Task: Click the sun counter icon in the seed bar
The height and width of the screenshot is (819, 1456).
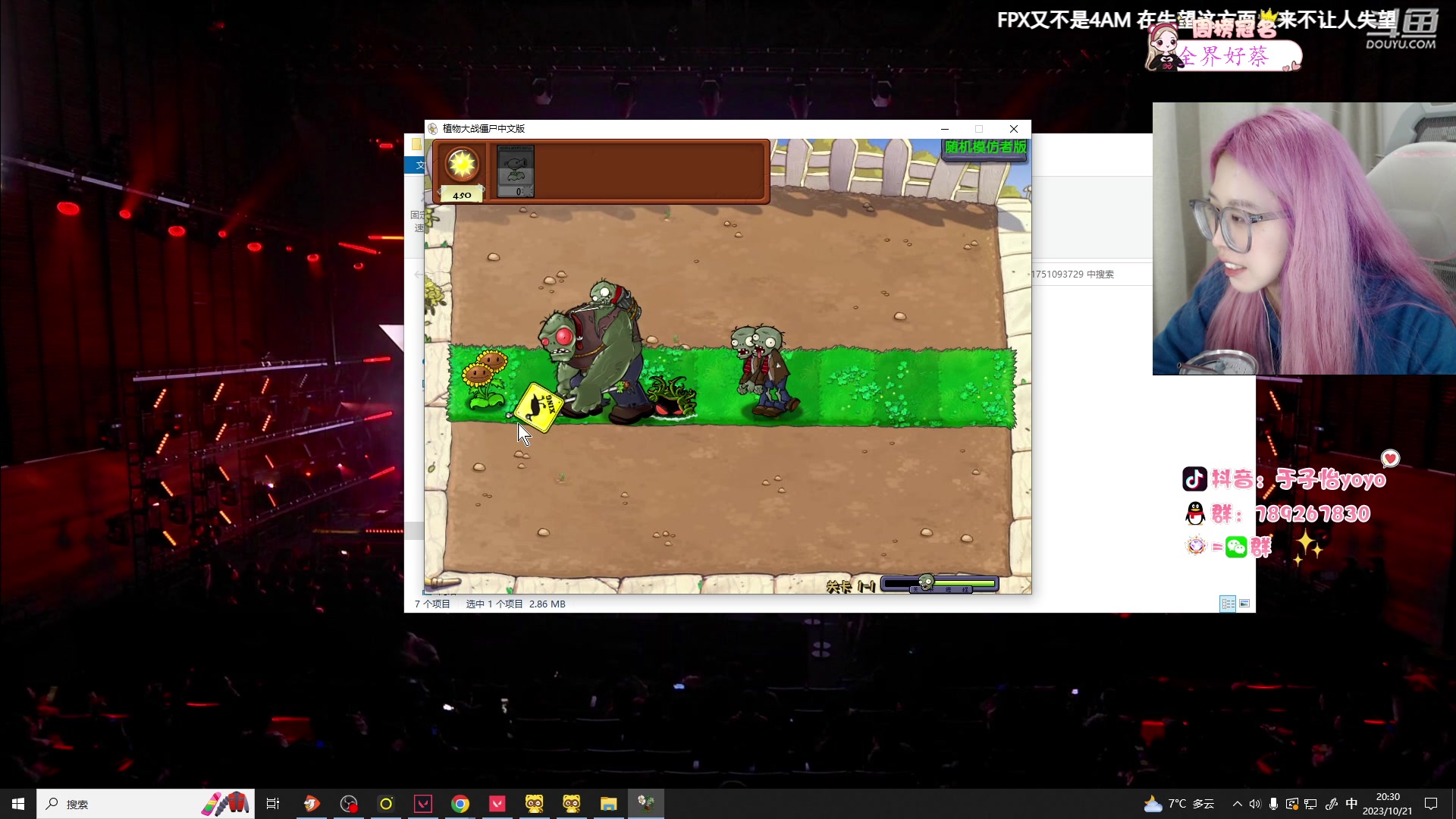Action: (462, 165)
